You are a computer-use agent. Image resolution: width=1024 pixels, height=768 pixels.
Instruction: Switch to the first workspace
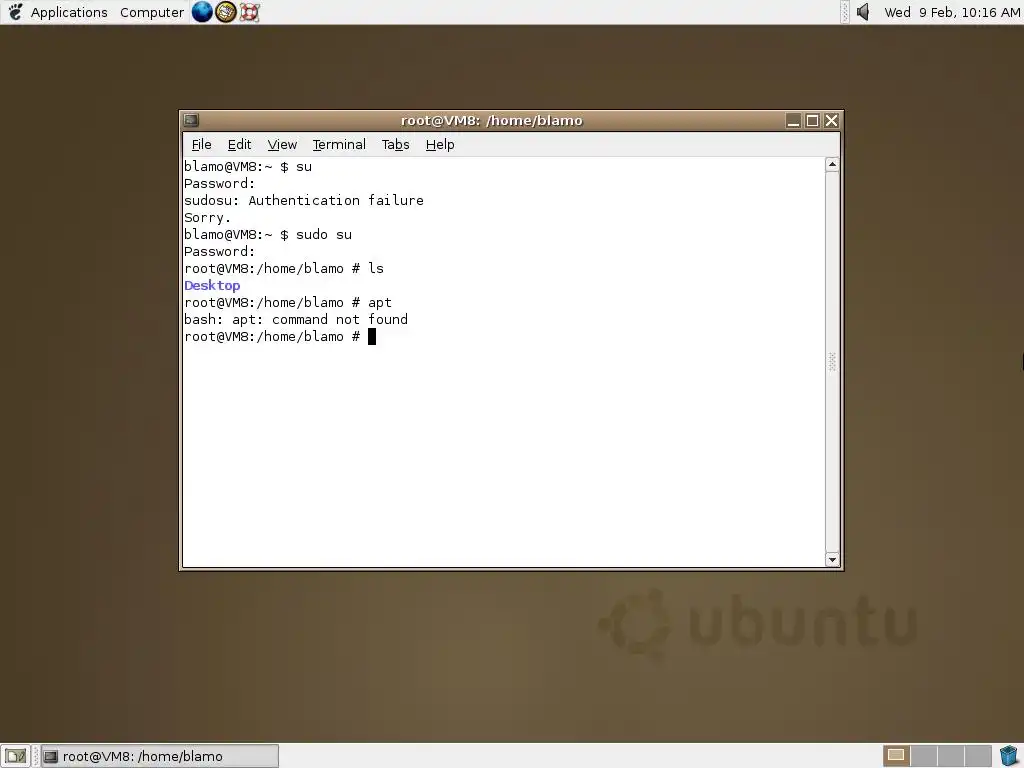click(x=896, y=756)
